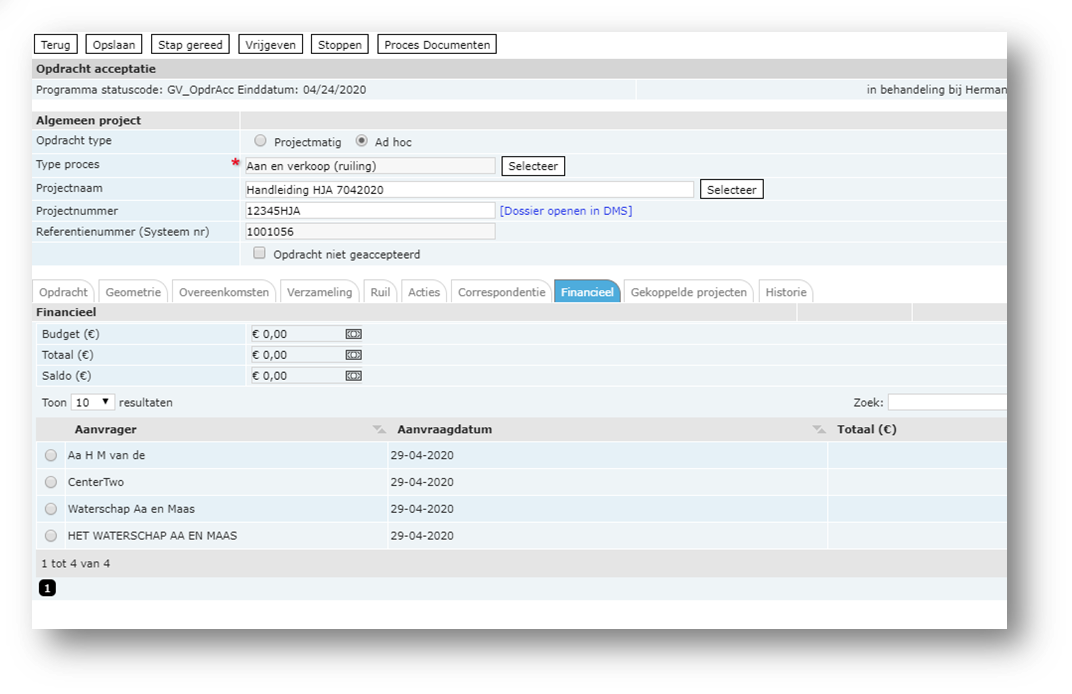This screenshot has width=1072, height=694.
Task: Sort by Aanvraagdatum column arrow icon
Action: coord(819,430)
